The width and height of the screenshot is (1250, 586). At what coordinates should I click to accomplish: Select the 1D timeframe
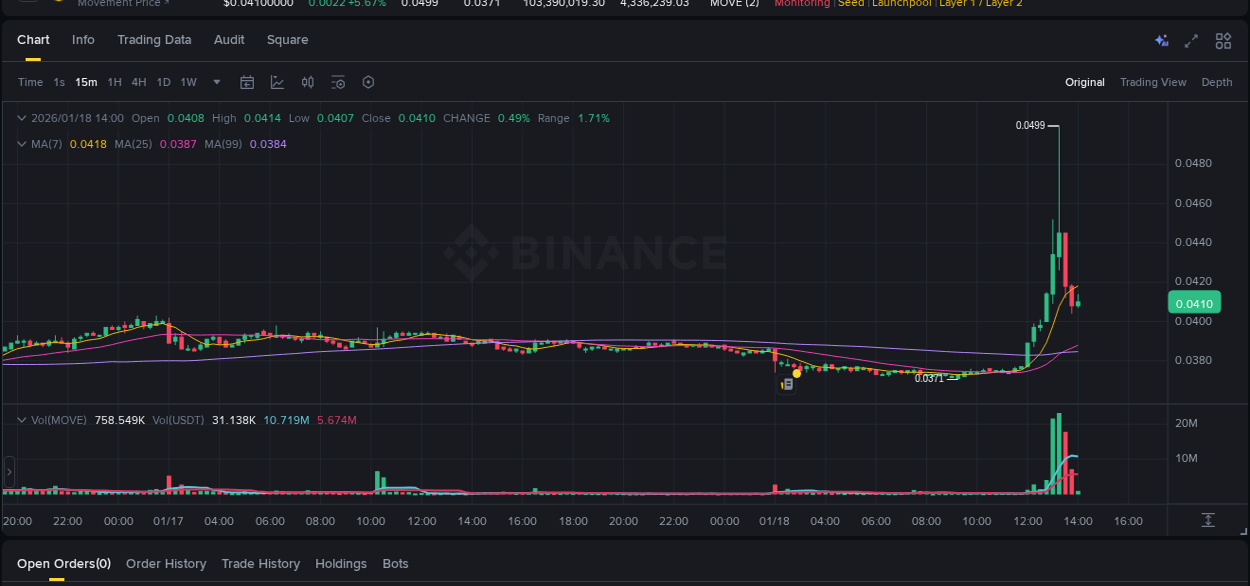pos(163,82)
